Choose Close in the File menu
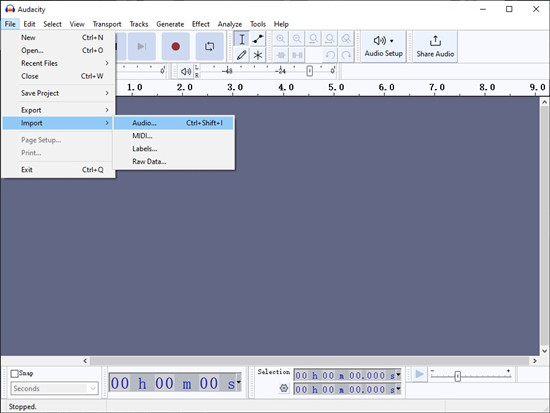Image resolution: width=550 pixels, height=413 pixels. pyautogui.click(x=58, y=76)
